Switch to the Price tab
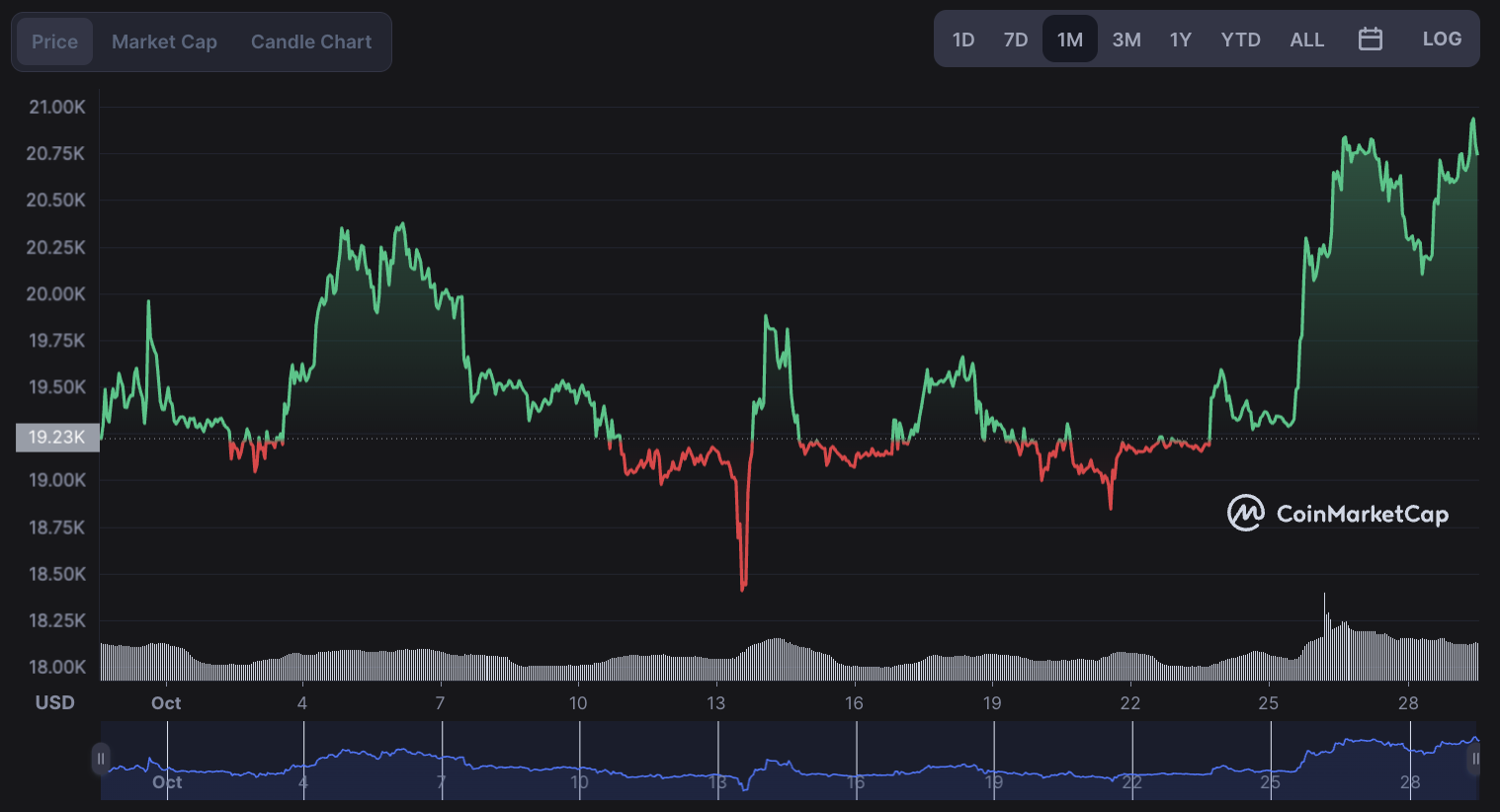This screenshot has width=1500, height=812. click(x=54, y=41)
